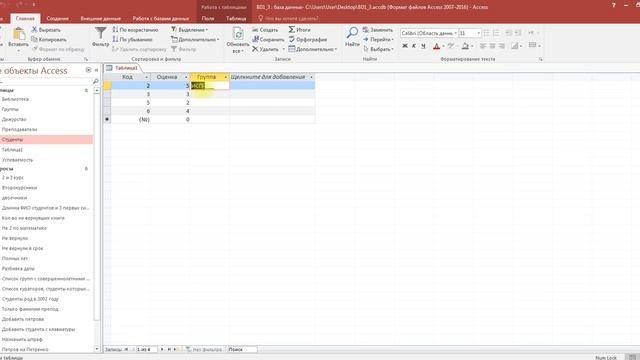Switch to Работа с базами данных tab
640x360 pixels.
pos(161,18)
